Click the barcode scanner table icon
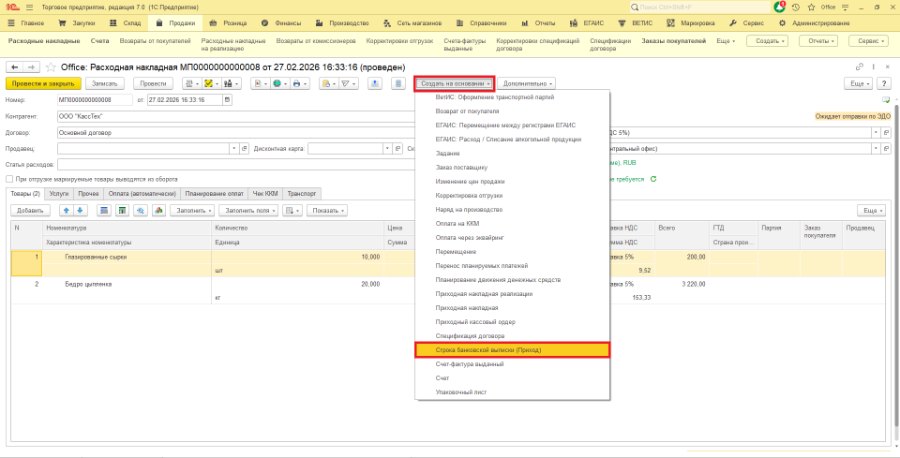Viewport: 900px width, 458px height. pos(104,211)
